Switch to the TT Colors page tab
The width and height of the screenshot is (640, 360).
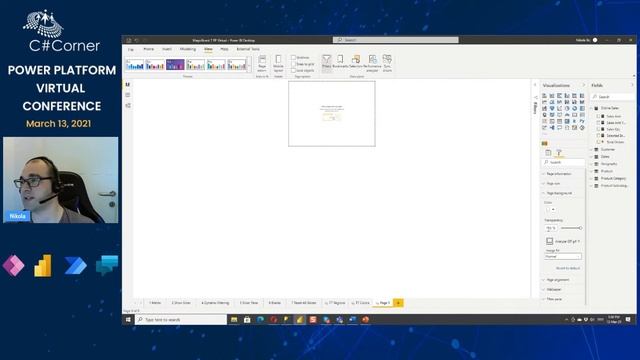(x=361, y=303)
